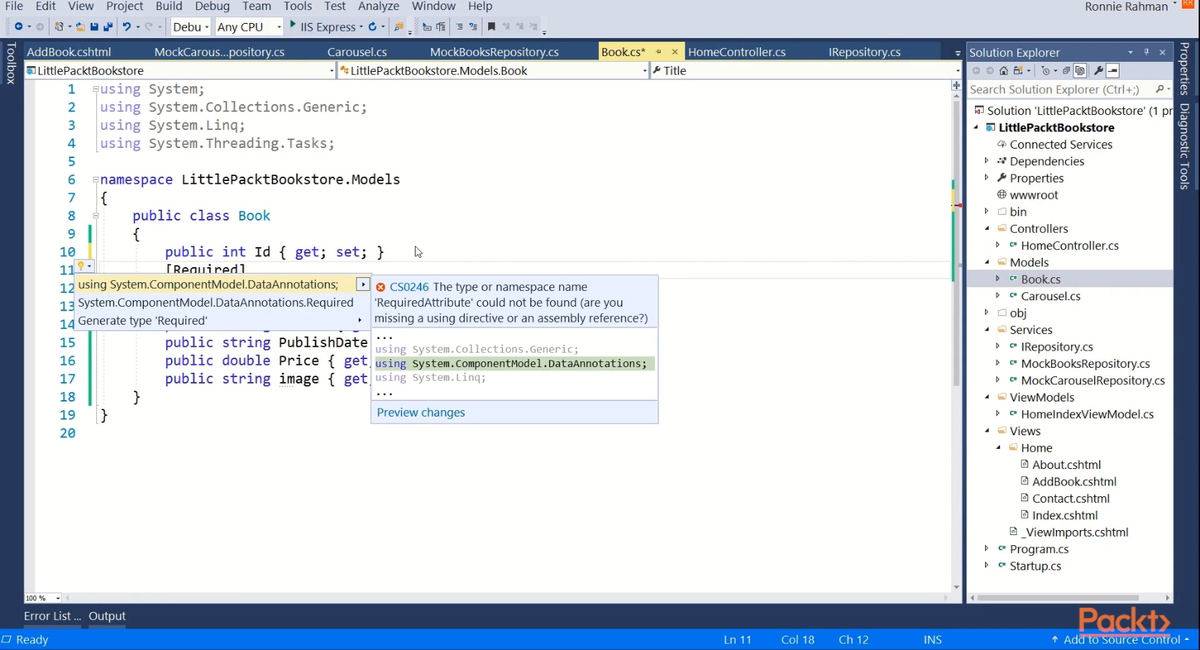Click the search magnifier icon in Solution Explorer
The height and width of the screenshot is (650, 1200).
[1159, 89]
